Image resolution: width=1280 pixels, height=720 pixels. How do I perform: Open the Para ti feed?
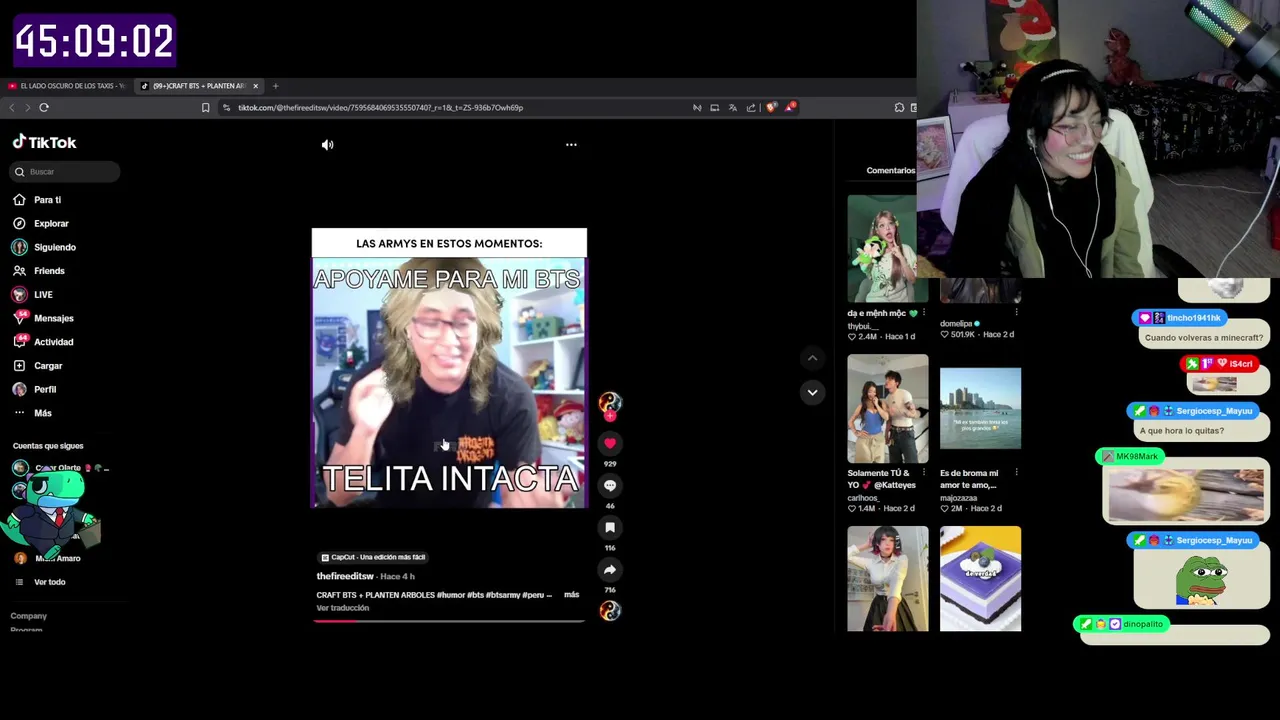pos(37,200)
